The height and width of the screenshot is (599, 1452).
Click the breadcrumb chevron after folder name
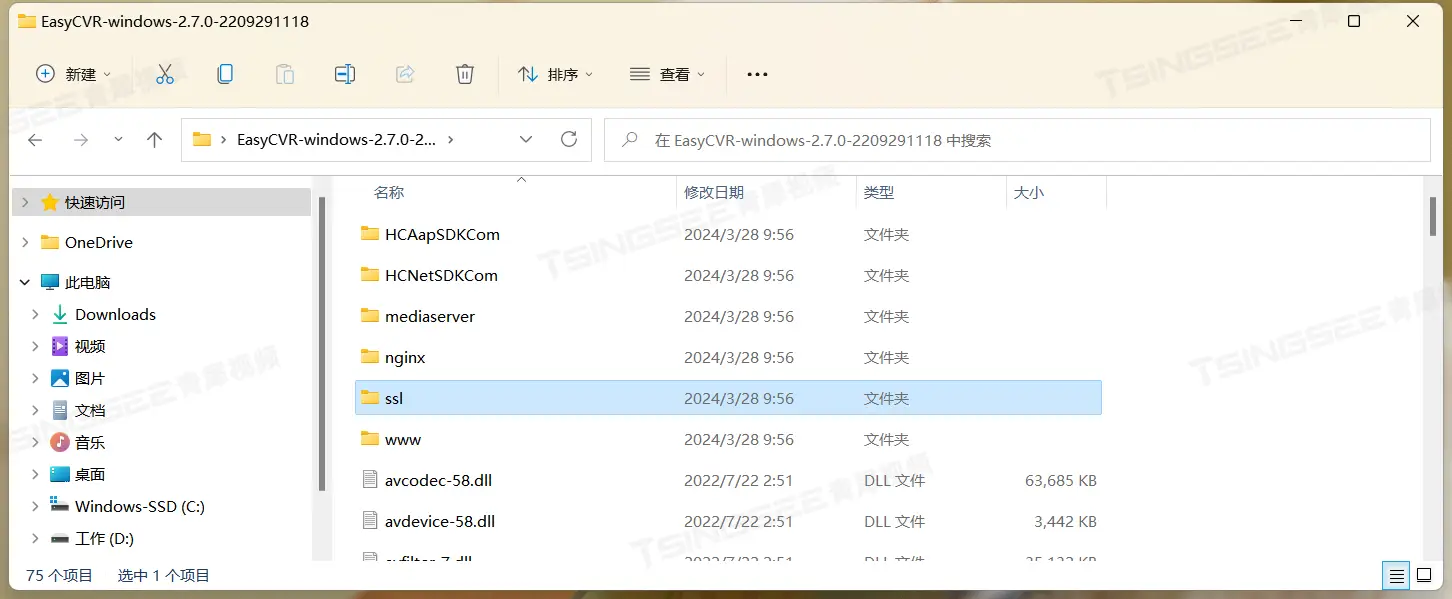point(450,140)
